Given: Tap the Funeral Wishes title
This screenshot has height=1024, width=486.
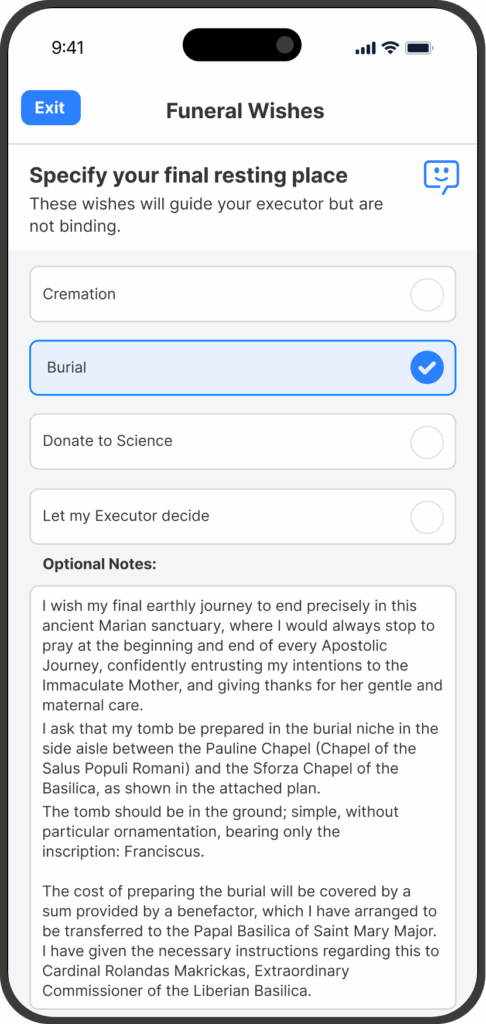Looking at the screenshot, I should pos(245,110).
